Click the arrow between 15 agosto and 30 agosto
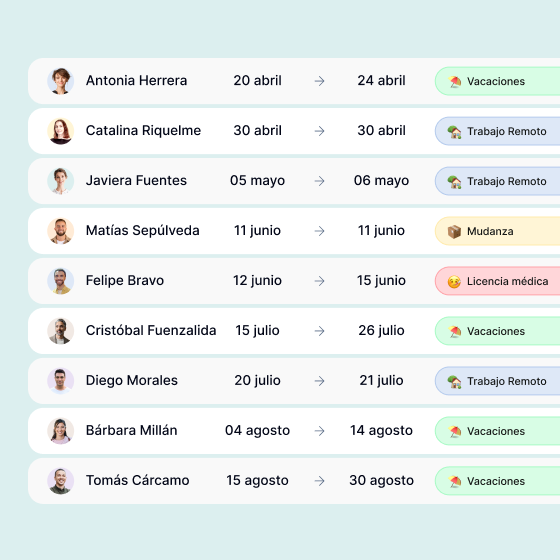Screen dimensions: 560x560 pos(319,481)
